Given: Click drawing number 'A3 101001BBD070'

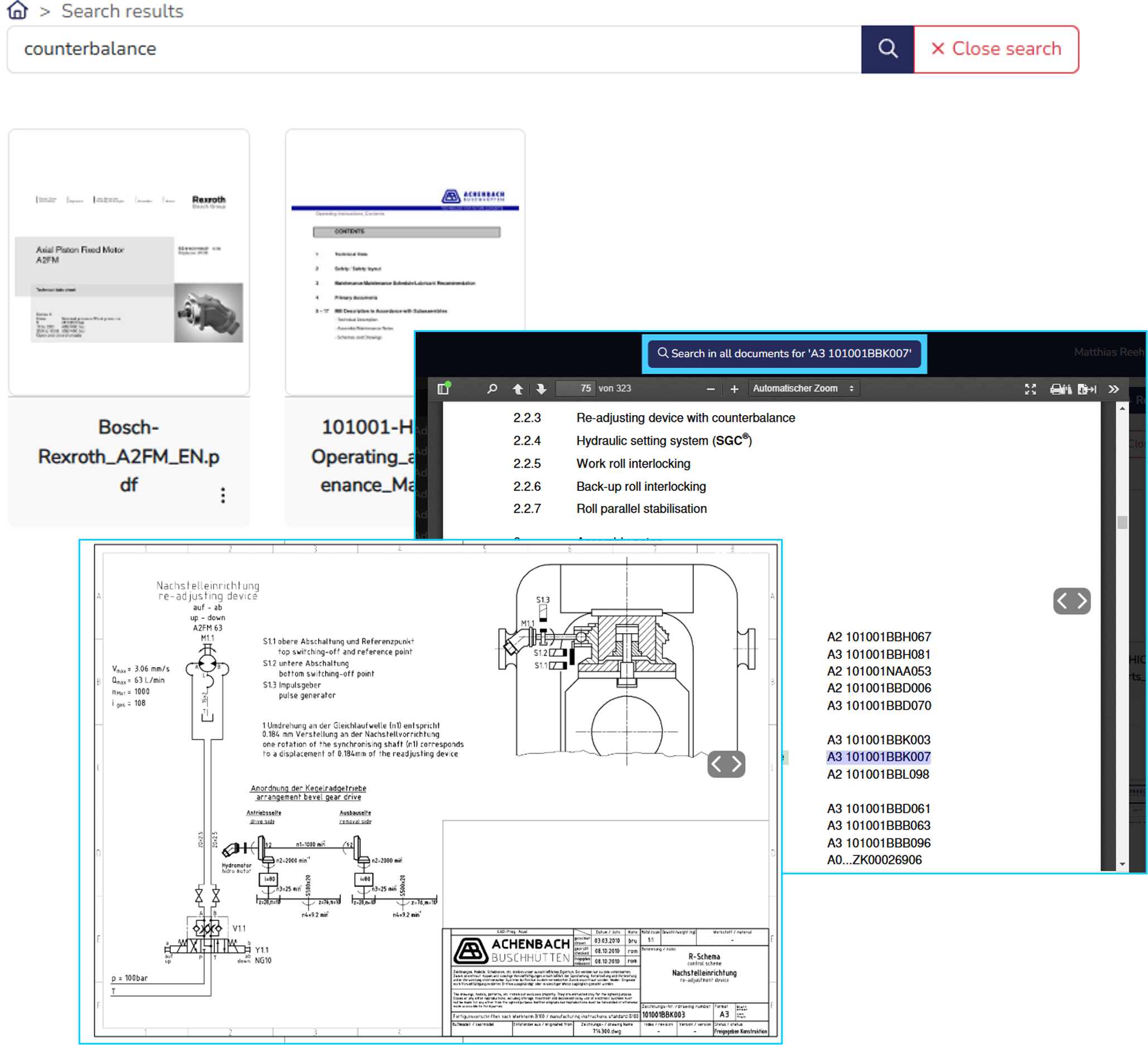Looking at the screenshot, I should 879,706.
